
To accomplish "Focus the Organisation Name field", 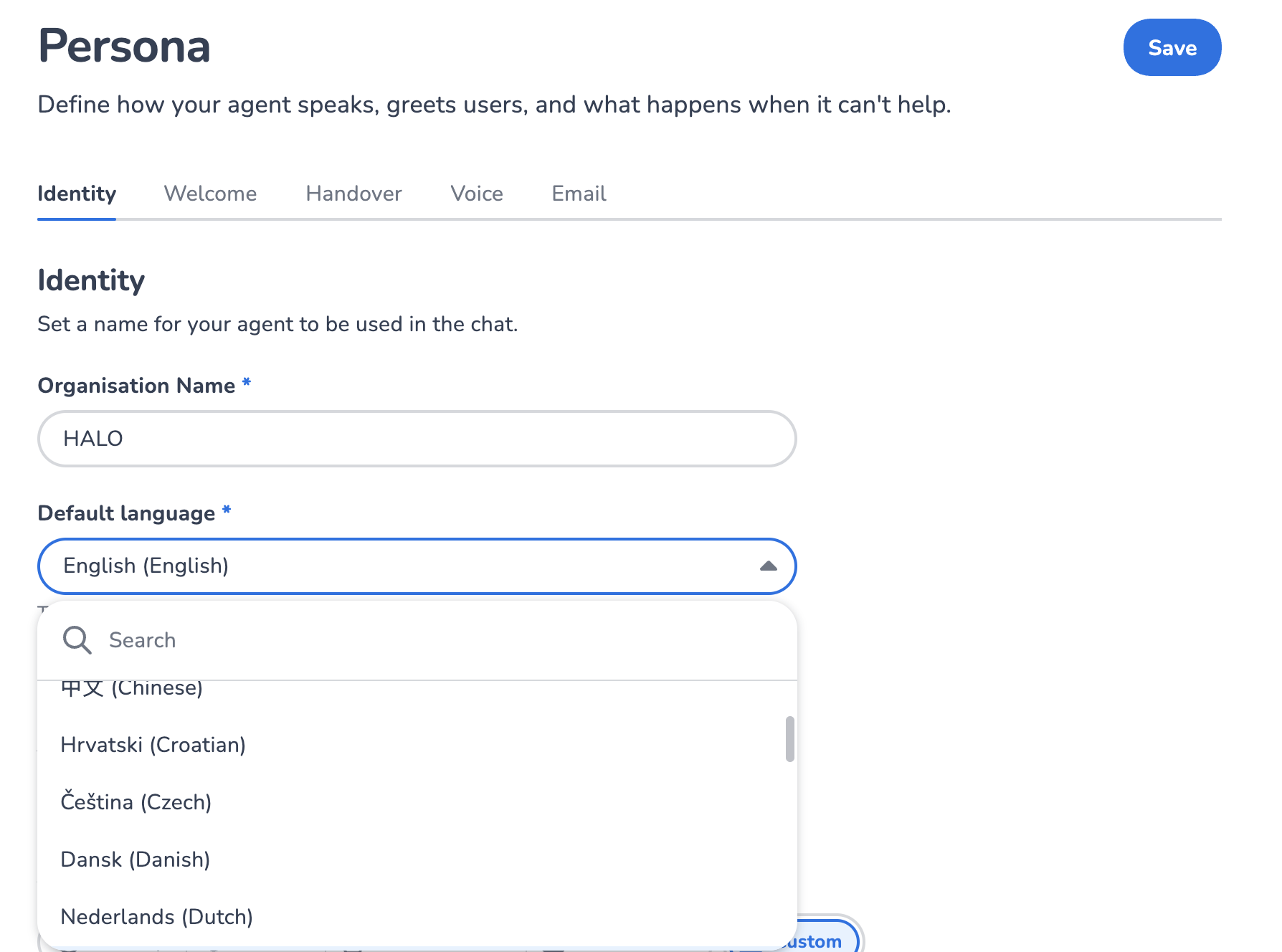I will tap(417, 439).
